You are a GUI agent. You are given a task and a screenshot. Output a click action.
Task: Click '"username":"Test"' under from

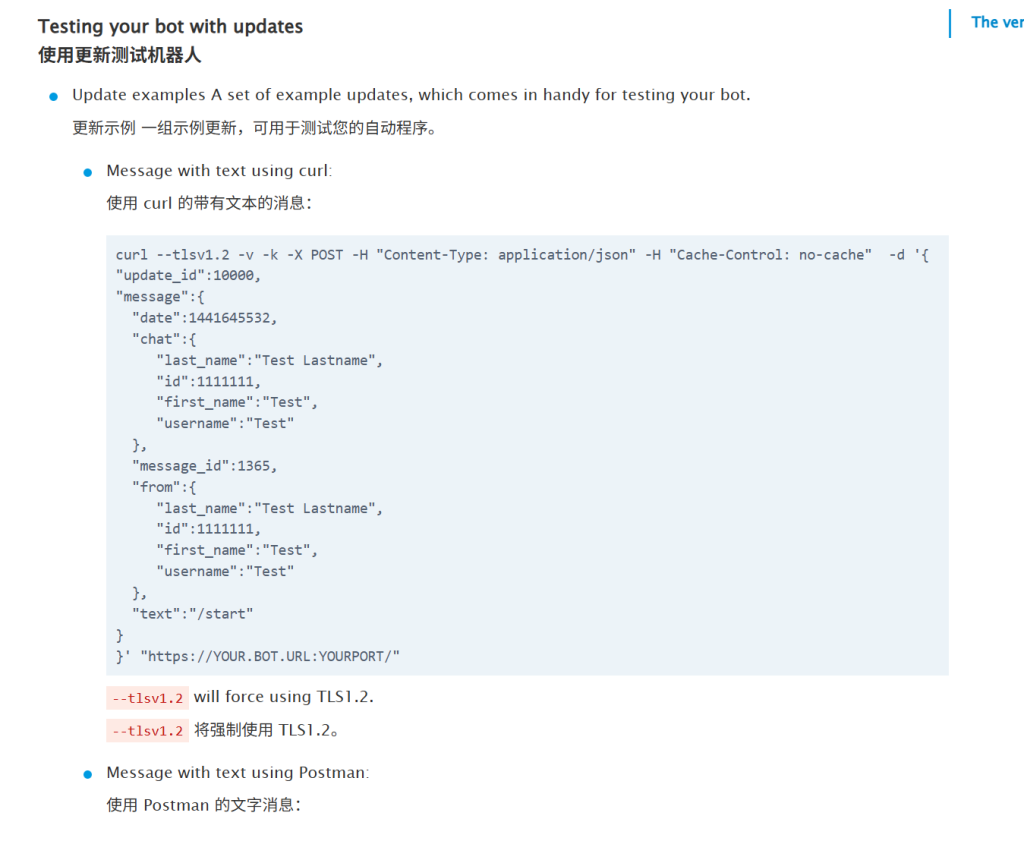(x=225, y=571)
